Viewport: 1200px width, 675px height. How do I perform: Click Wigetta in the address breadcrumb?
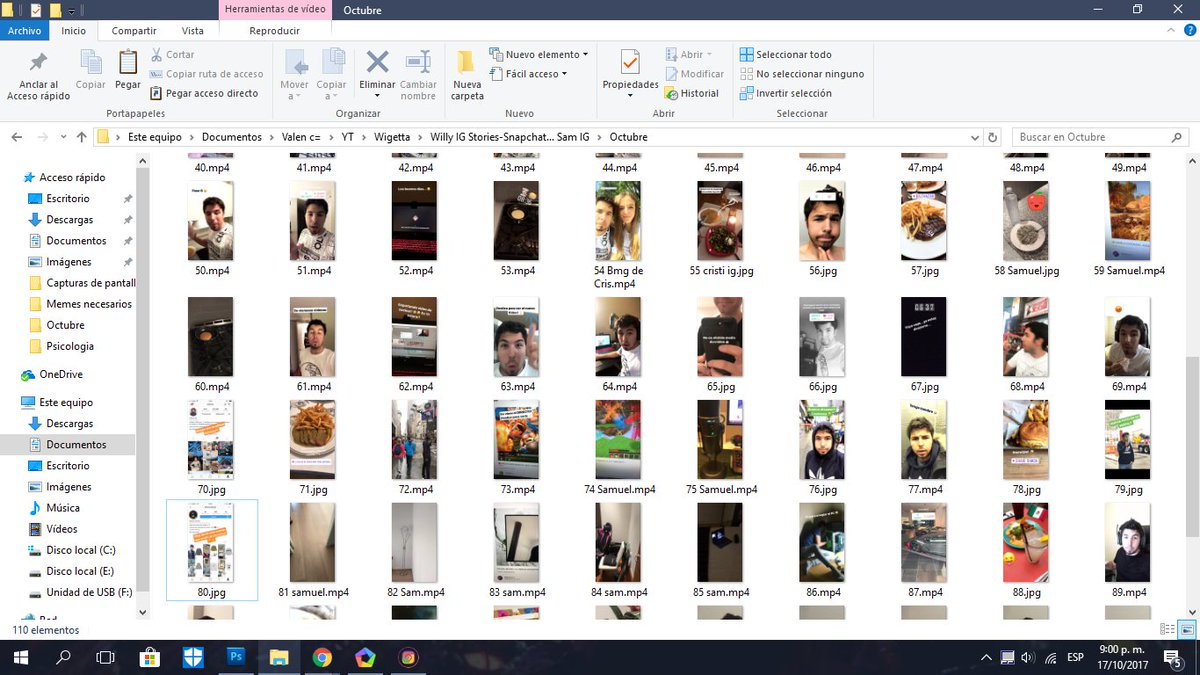click(393, 137)
